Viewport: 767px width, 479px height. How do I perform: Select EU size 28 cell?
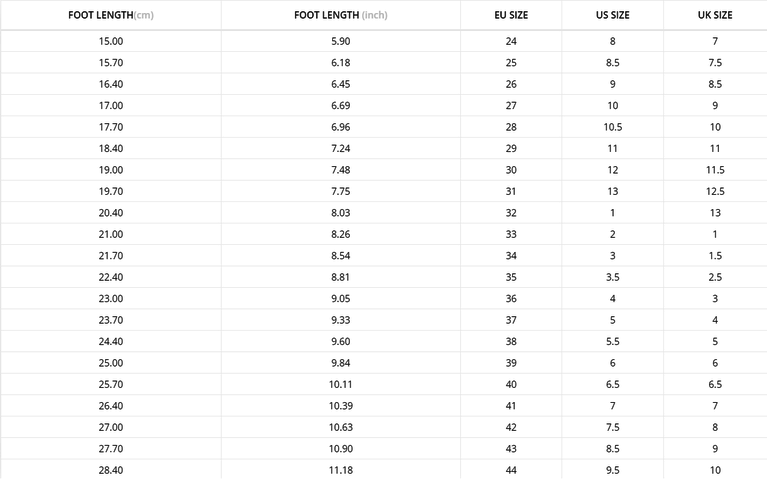[x=511, y=127]
